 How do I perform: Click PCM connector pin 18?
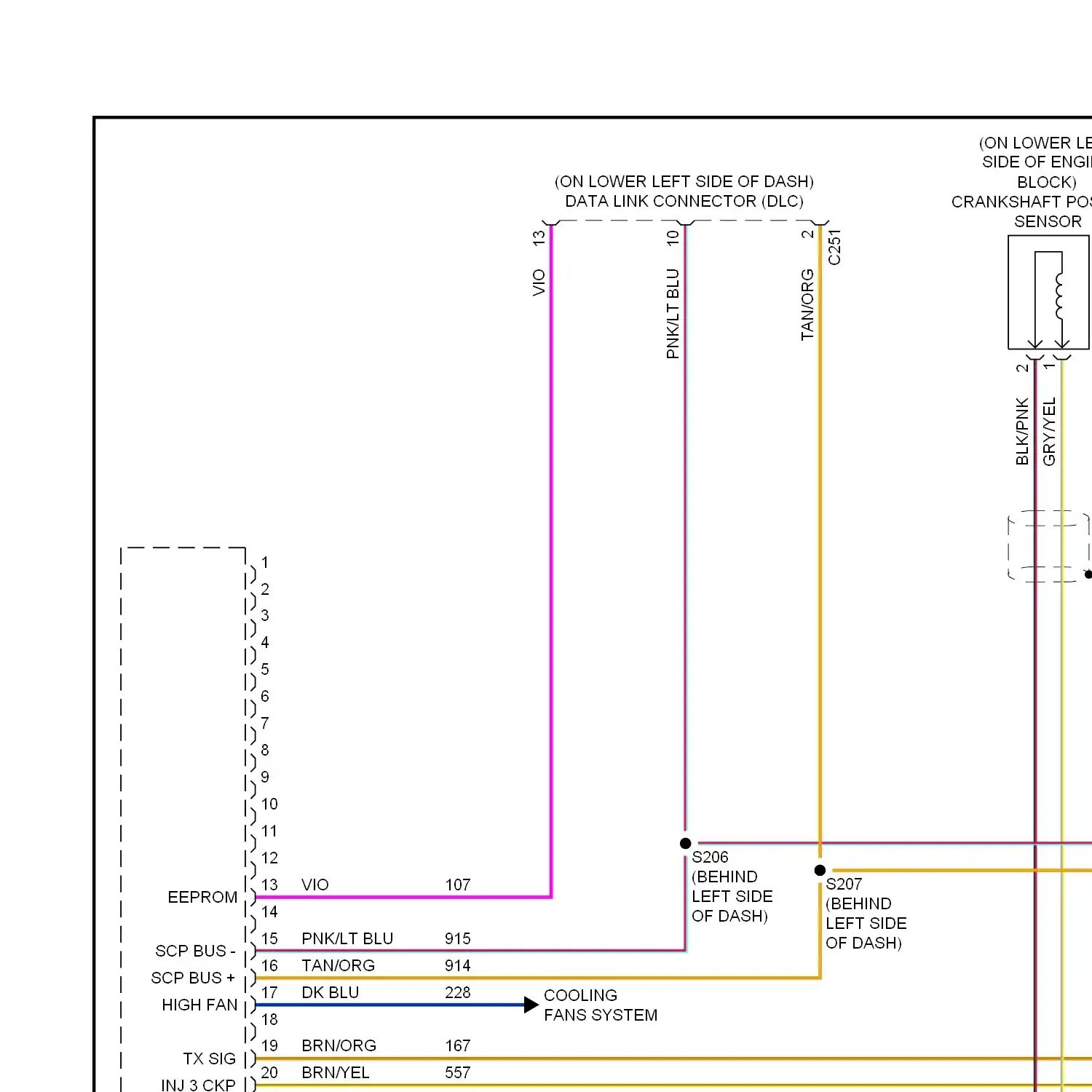pyautogui.click(x=269, y=1019)
